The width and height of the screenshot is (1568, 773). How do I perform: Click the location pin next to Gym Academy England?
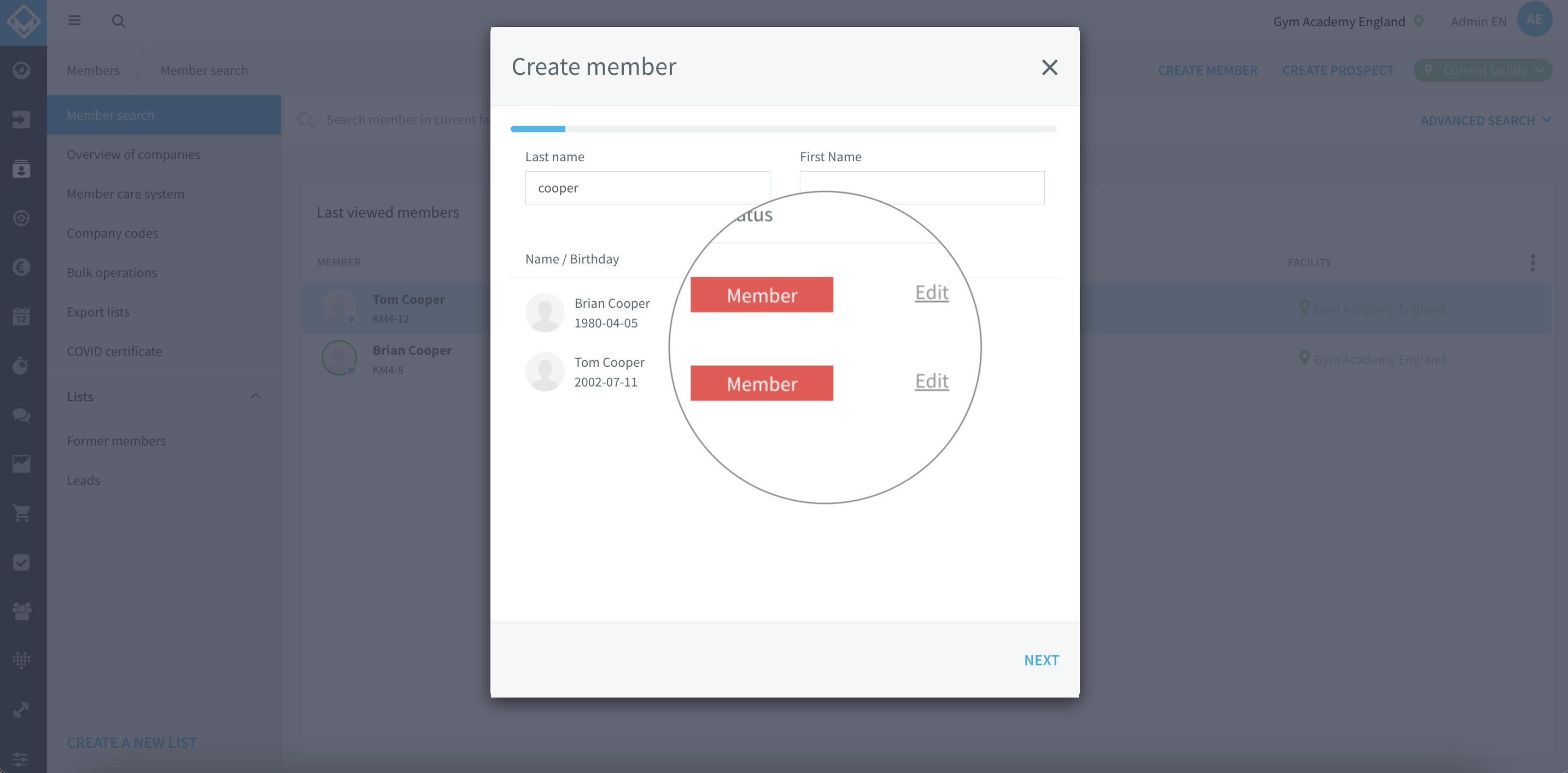(x=1418, y=21)
